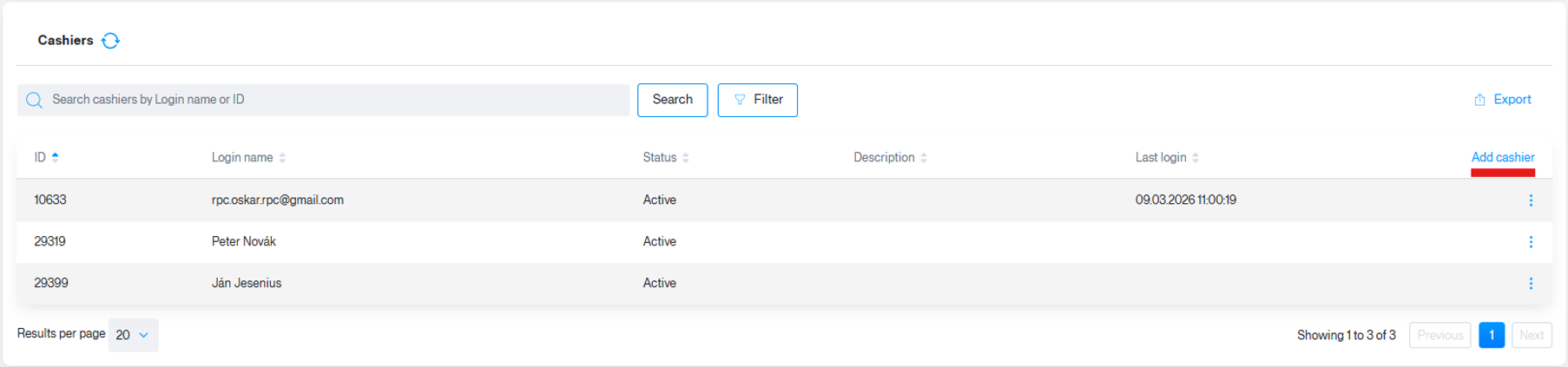This screenshot has height=367, width=1568.
Task: Sort by Description using the sort arrows
Action: pyautogui.click(x=924, y=158)
